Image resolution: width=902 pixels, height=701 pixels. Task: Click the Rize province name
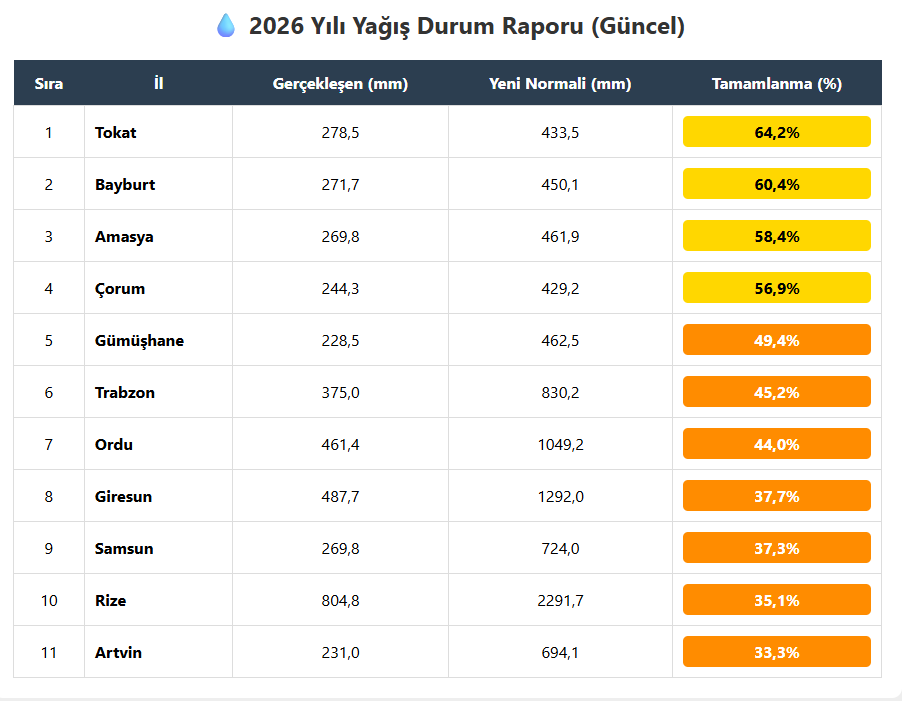110,601
